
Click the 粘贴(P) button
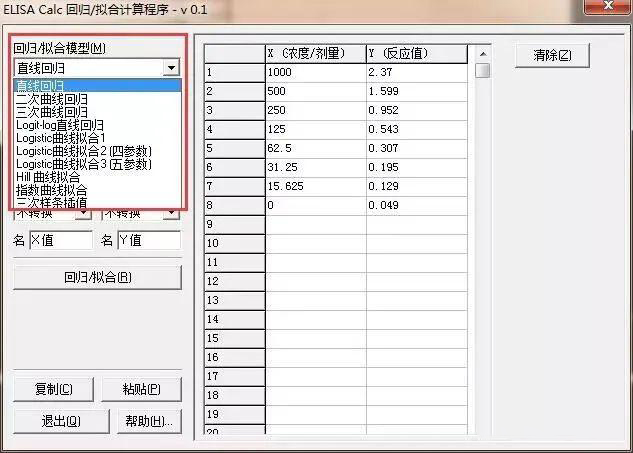point(141,389)
